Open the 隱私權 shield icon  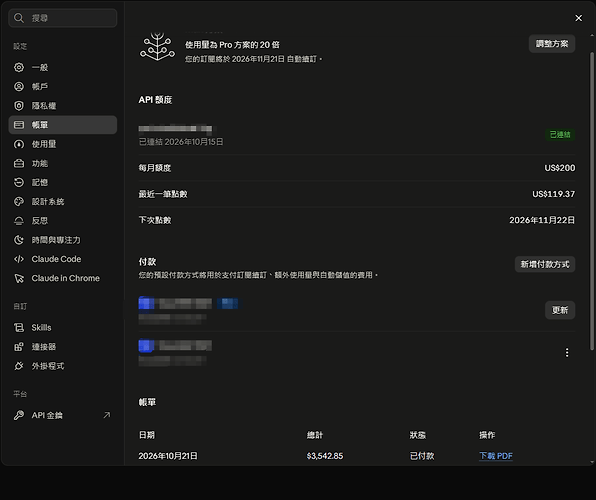click(x=19, y=106)
